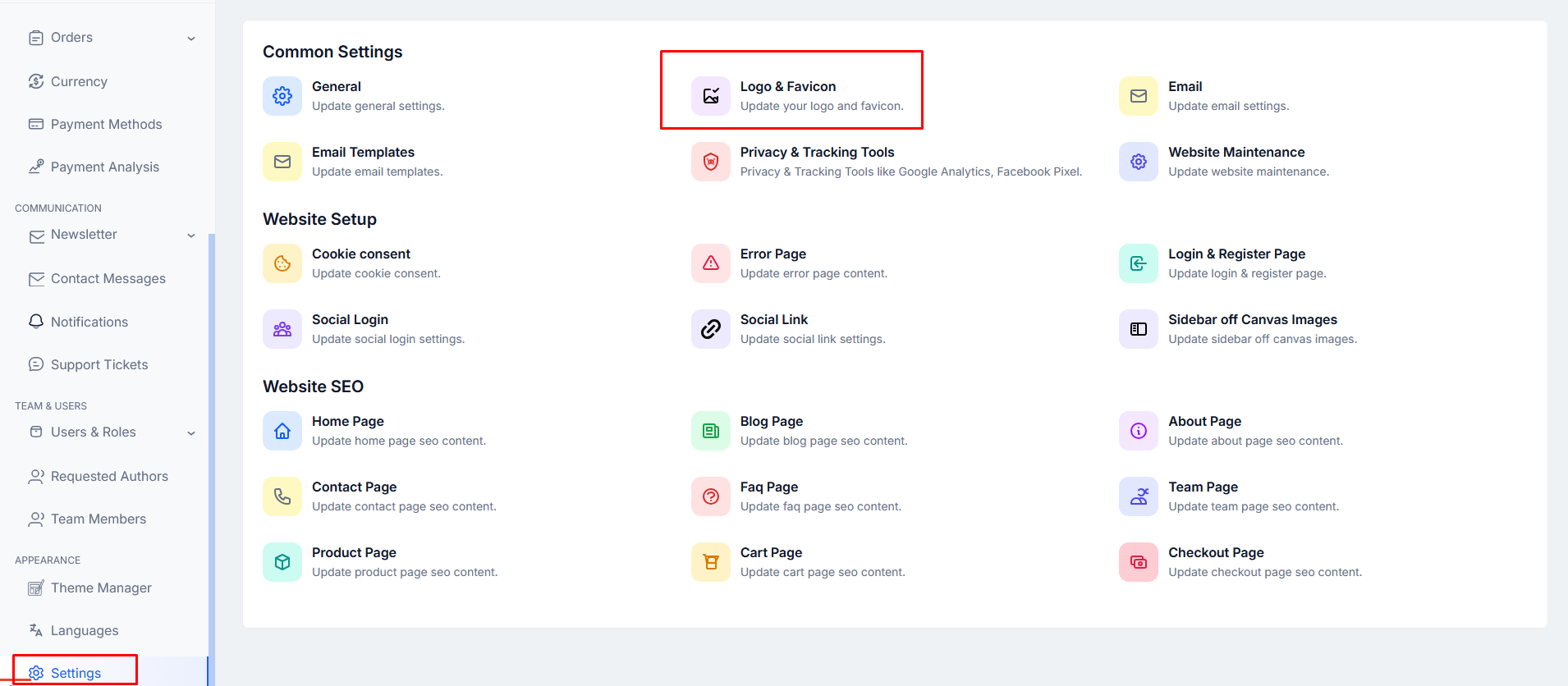Open the Faq Page question icon

tap(711, 496)
